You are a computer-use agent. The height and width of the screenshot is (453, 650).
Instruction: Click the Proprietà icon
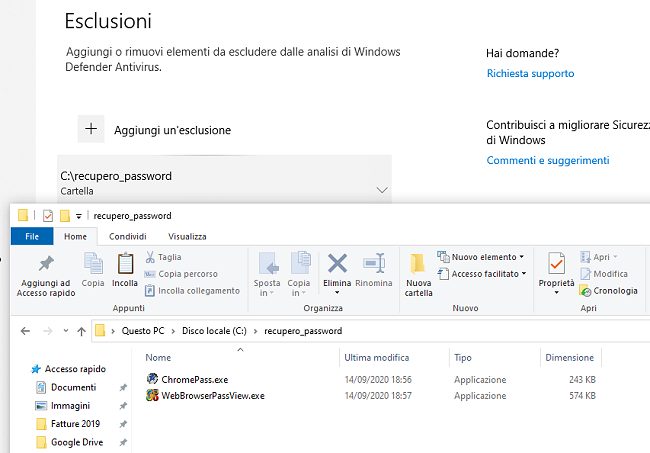(x=556, y=263)
